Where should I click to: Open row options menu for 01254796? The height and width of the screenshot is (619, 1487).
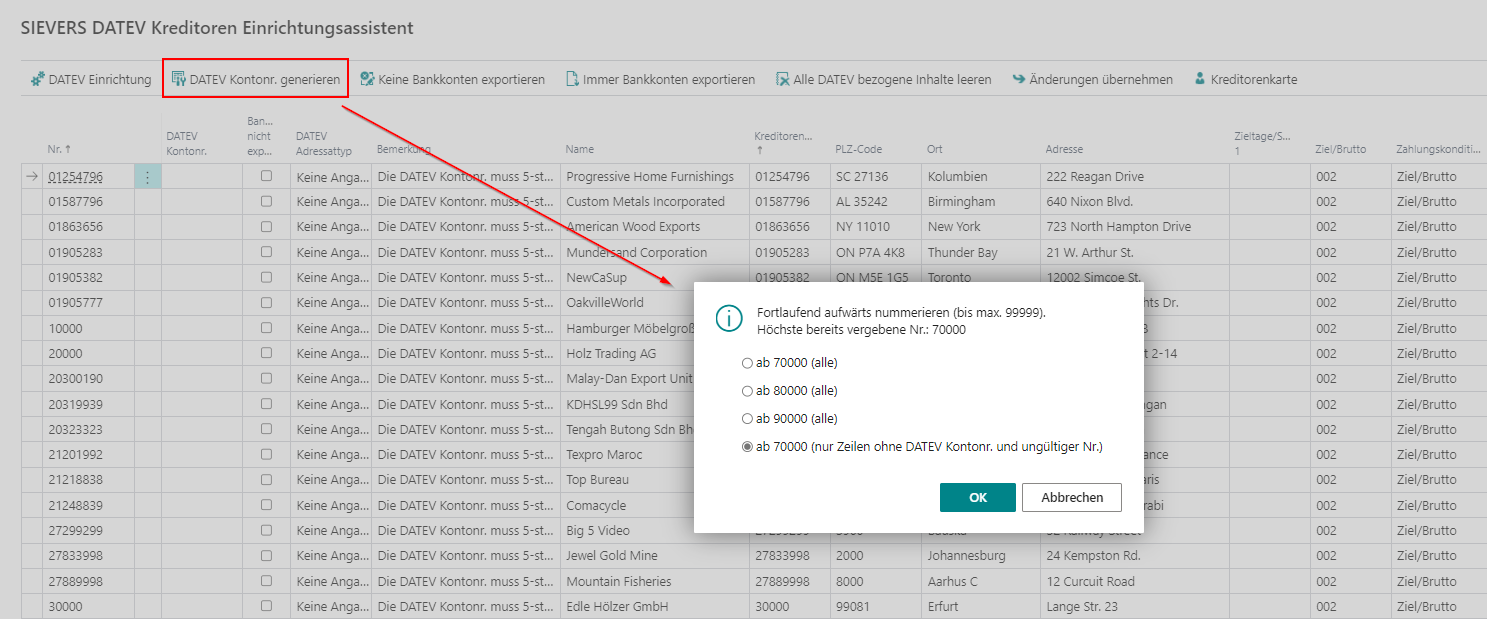[148, 177]
